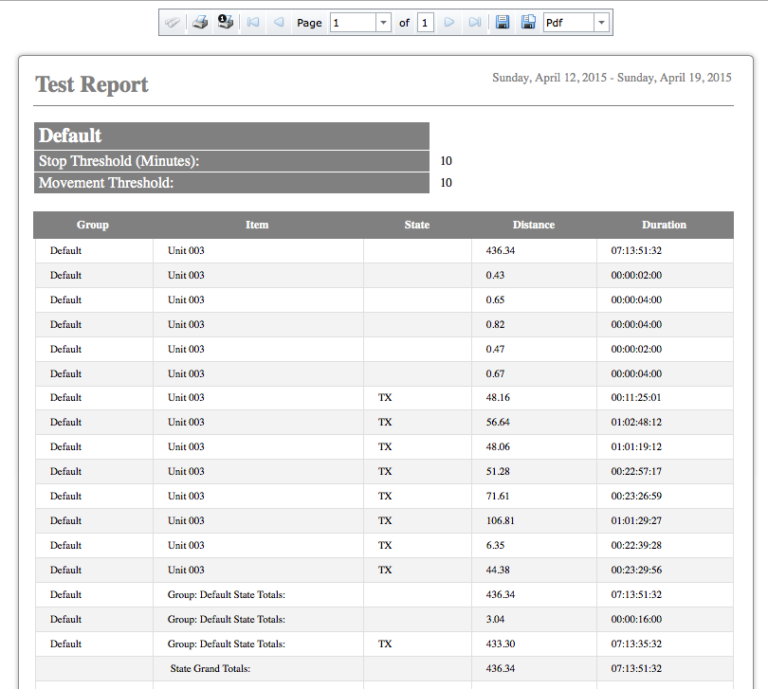Click duration 01:02:48:12

point(636,422)
